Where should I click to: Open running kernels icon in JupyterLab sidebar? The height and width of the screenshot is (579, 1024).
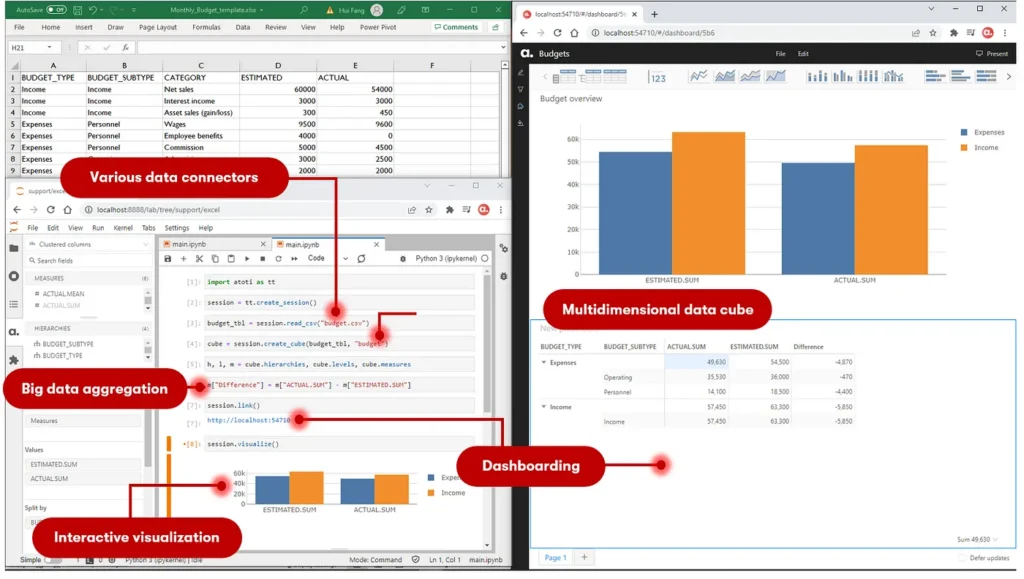14,277
